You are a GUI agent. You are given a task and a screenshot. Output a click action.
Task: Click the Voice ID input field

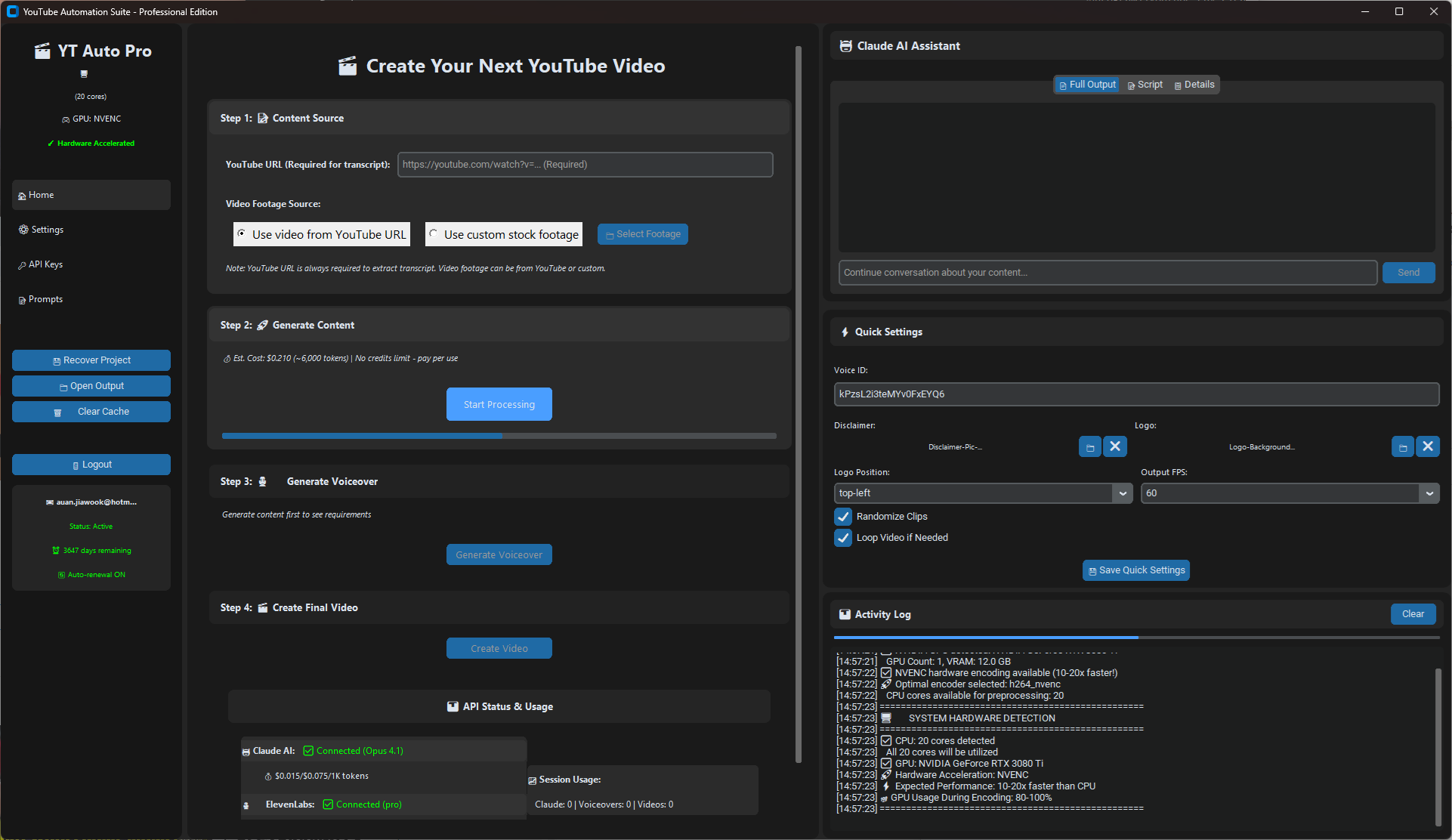point(1136,394)
